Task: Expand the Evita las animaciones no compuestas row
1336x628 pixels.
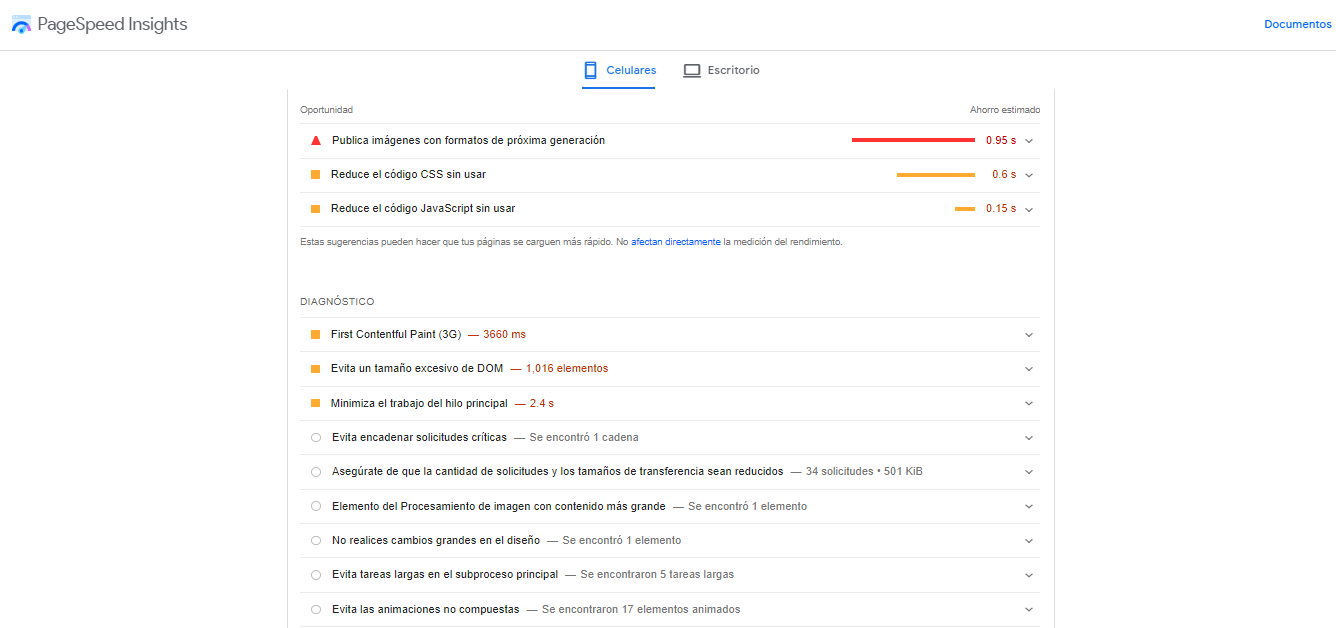Action: 1028,608
